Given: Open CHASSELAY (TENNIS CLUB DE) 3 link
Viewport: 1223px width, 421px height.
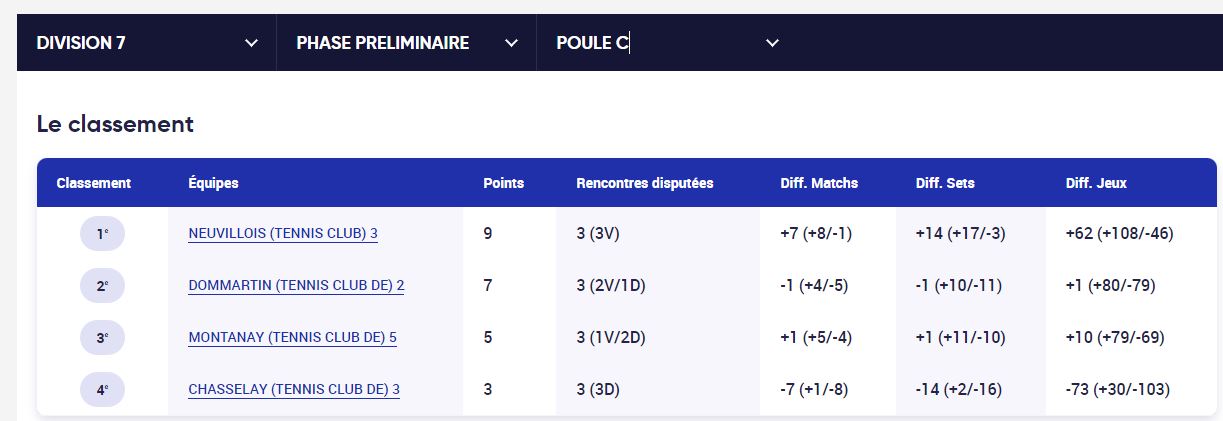Looking at the screenshot, I should click(294, 390).
